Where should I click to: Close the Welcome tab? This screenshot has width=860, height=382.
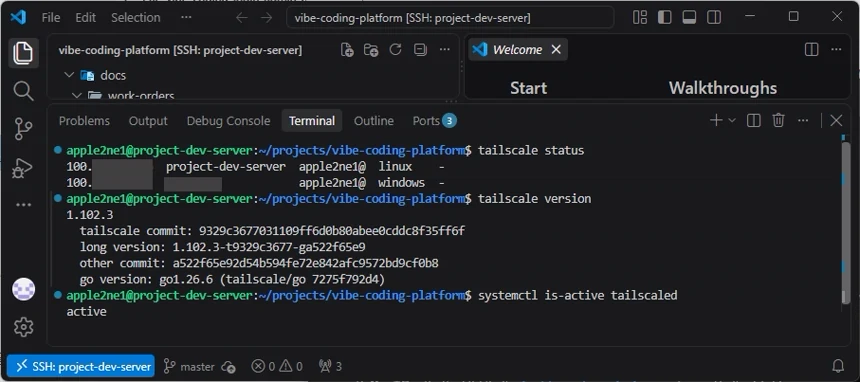556,49
